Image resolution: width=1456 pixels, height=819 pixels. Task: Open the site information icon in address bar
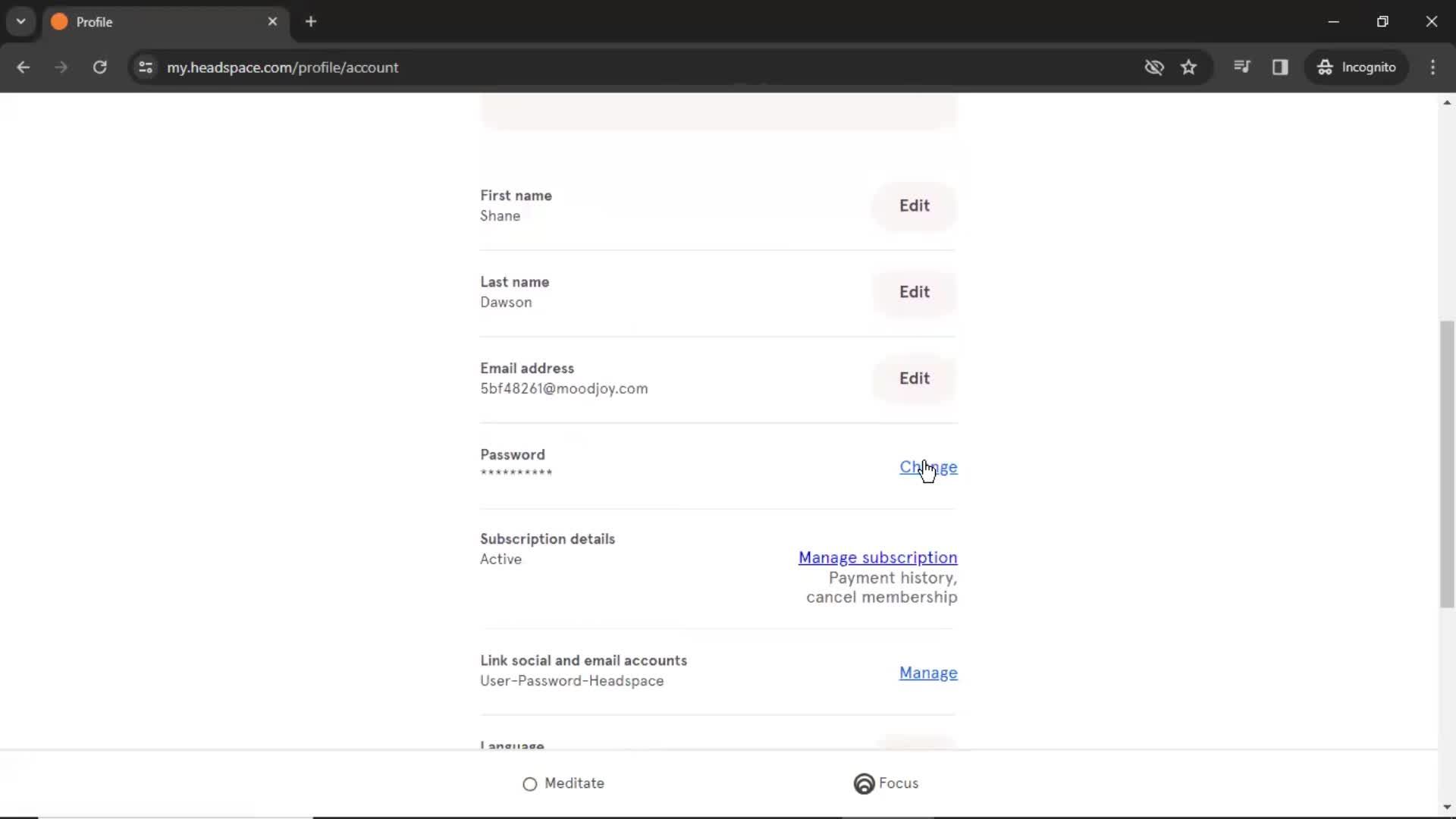[x=146, y=67]
